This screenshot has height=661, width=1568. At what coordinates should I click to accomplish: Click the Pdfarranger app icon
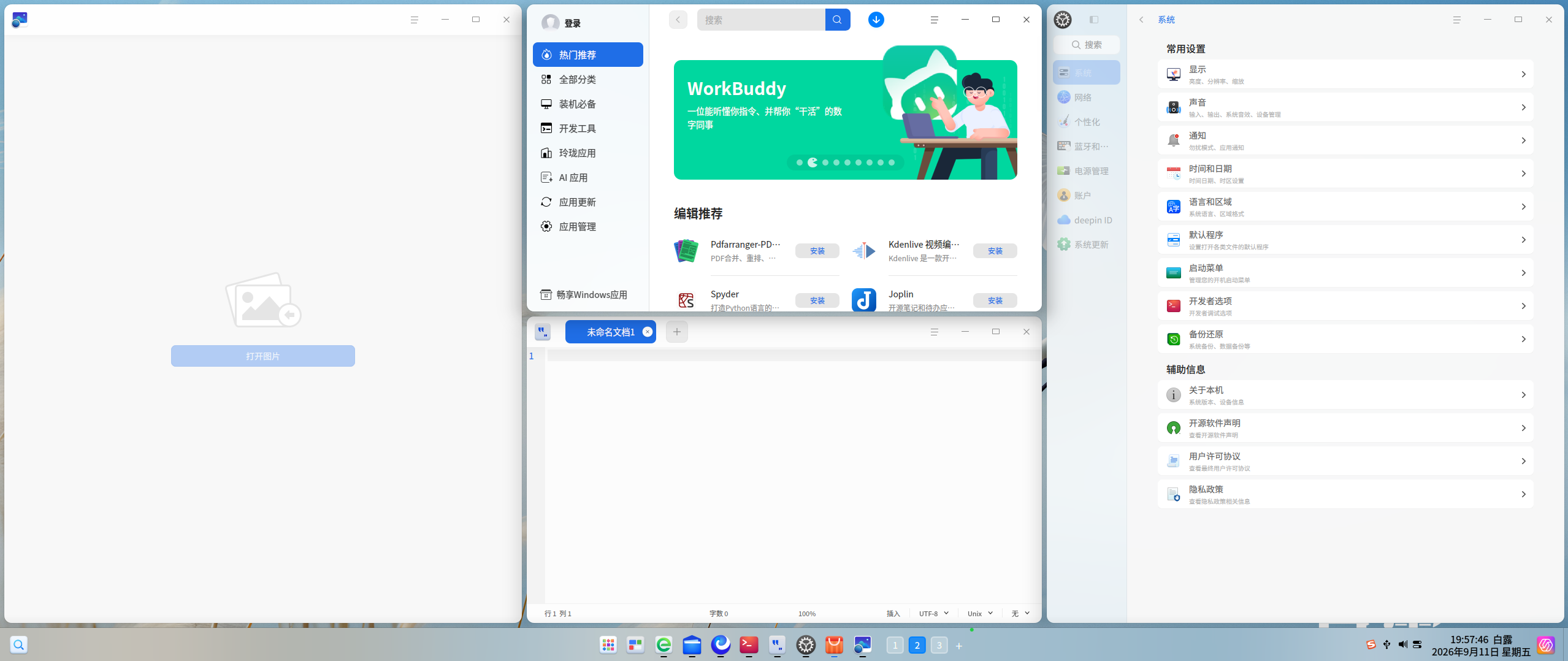click(686, 251)
